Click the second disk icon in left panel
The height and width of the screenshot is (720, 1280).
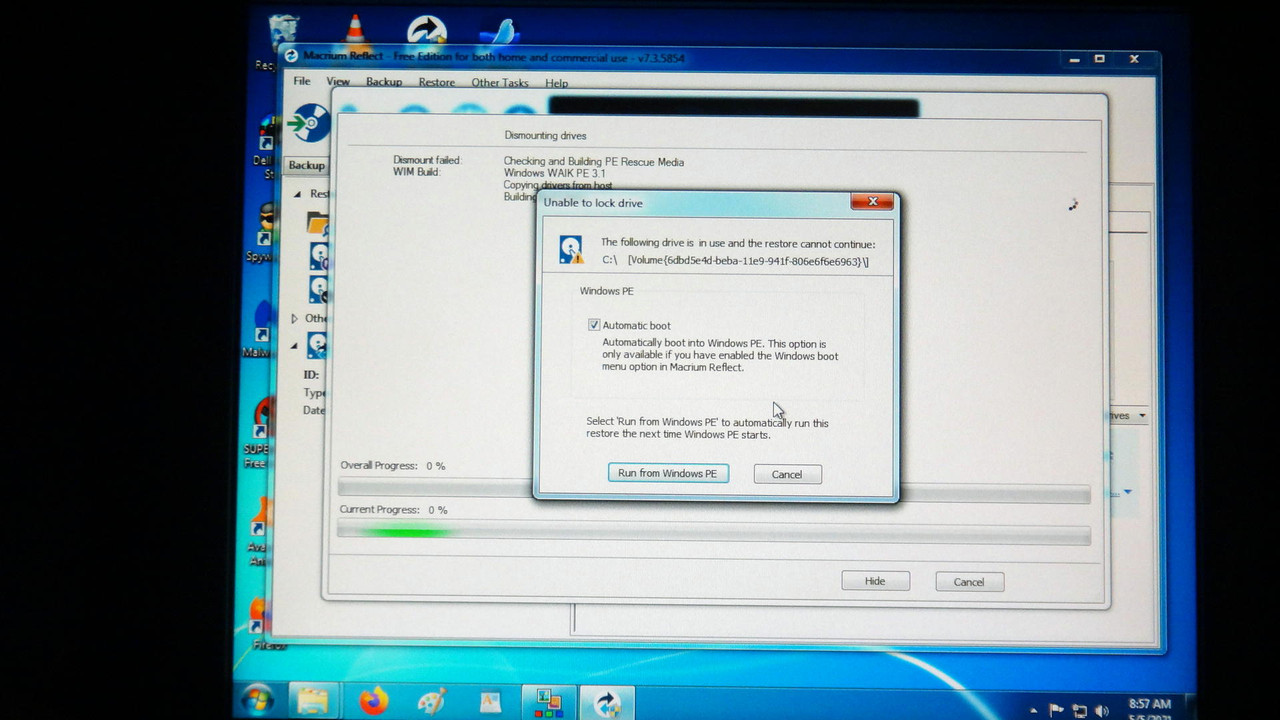coord(317,290)
